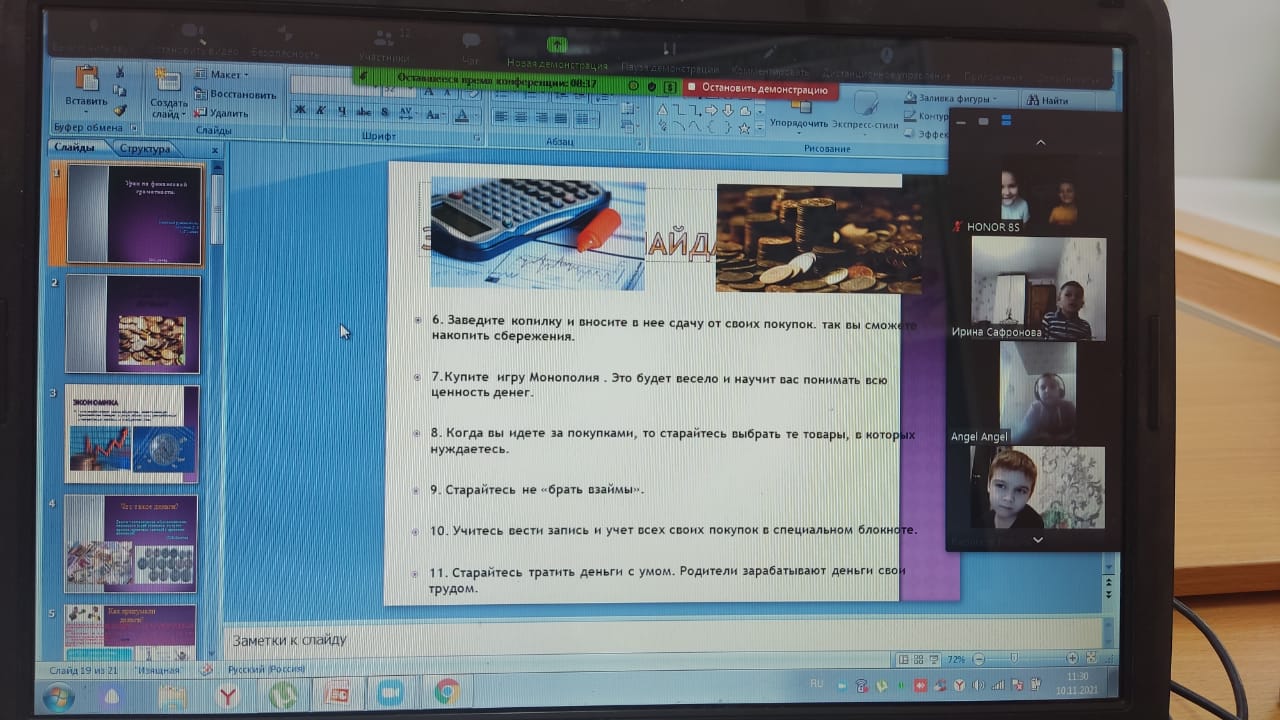Click the Paste (Вставить) clipboard icon
This screenshot has width=1280, height=720.
86,80
